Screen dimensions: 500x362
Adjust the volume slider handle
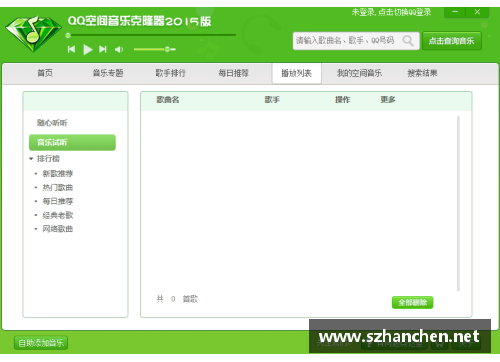[x=167, y=49]
